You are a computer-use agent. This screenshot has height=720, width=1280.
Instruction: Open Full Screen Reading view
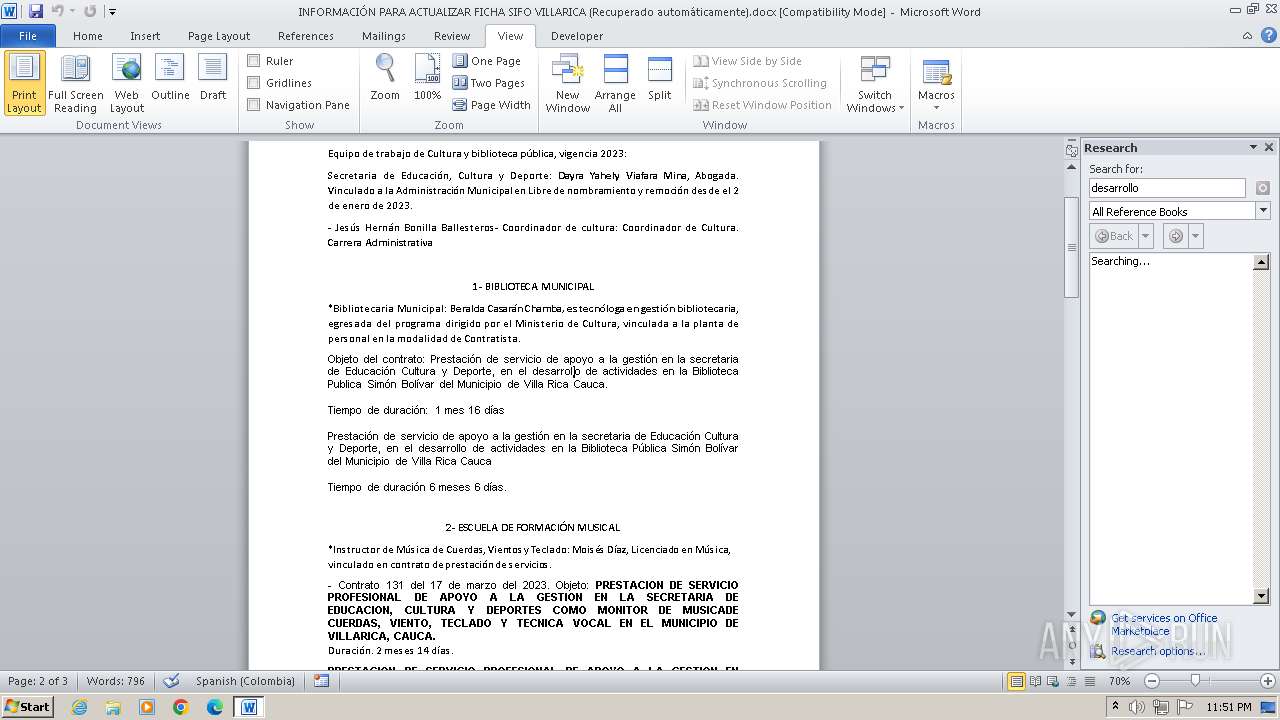coord(76,83)
